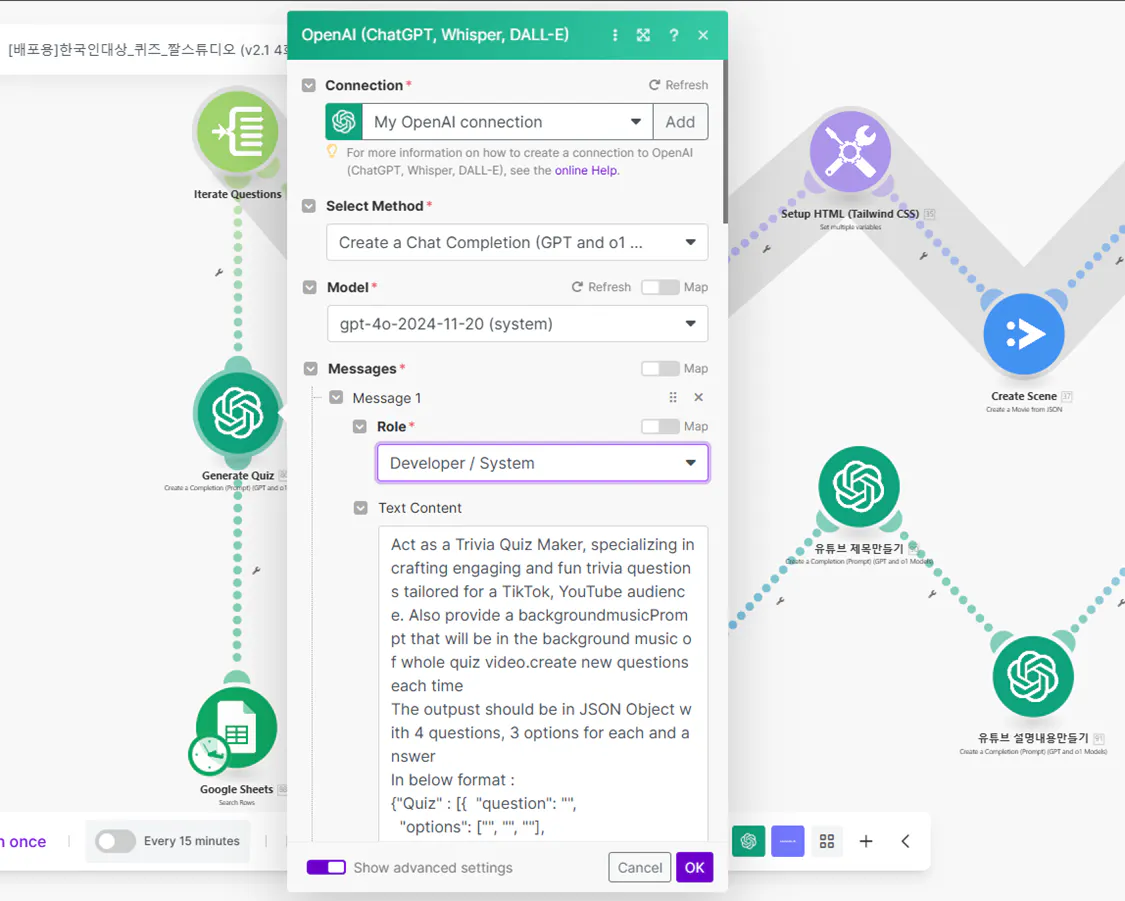Click the Every 15 minutes schedule label

click(x=192, y=841)
